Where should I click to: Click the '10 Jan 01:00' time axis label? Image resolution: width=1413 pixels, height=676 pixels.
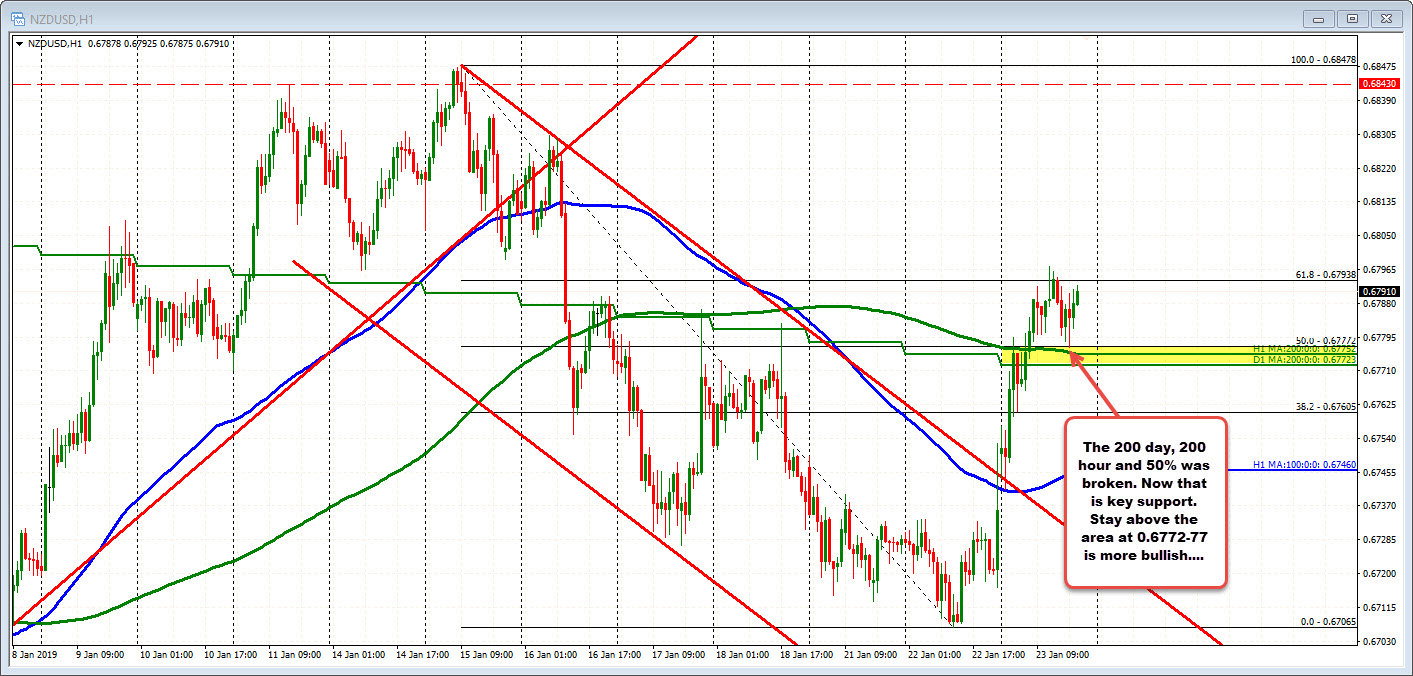(x=165, y=655)
